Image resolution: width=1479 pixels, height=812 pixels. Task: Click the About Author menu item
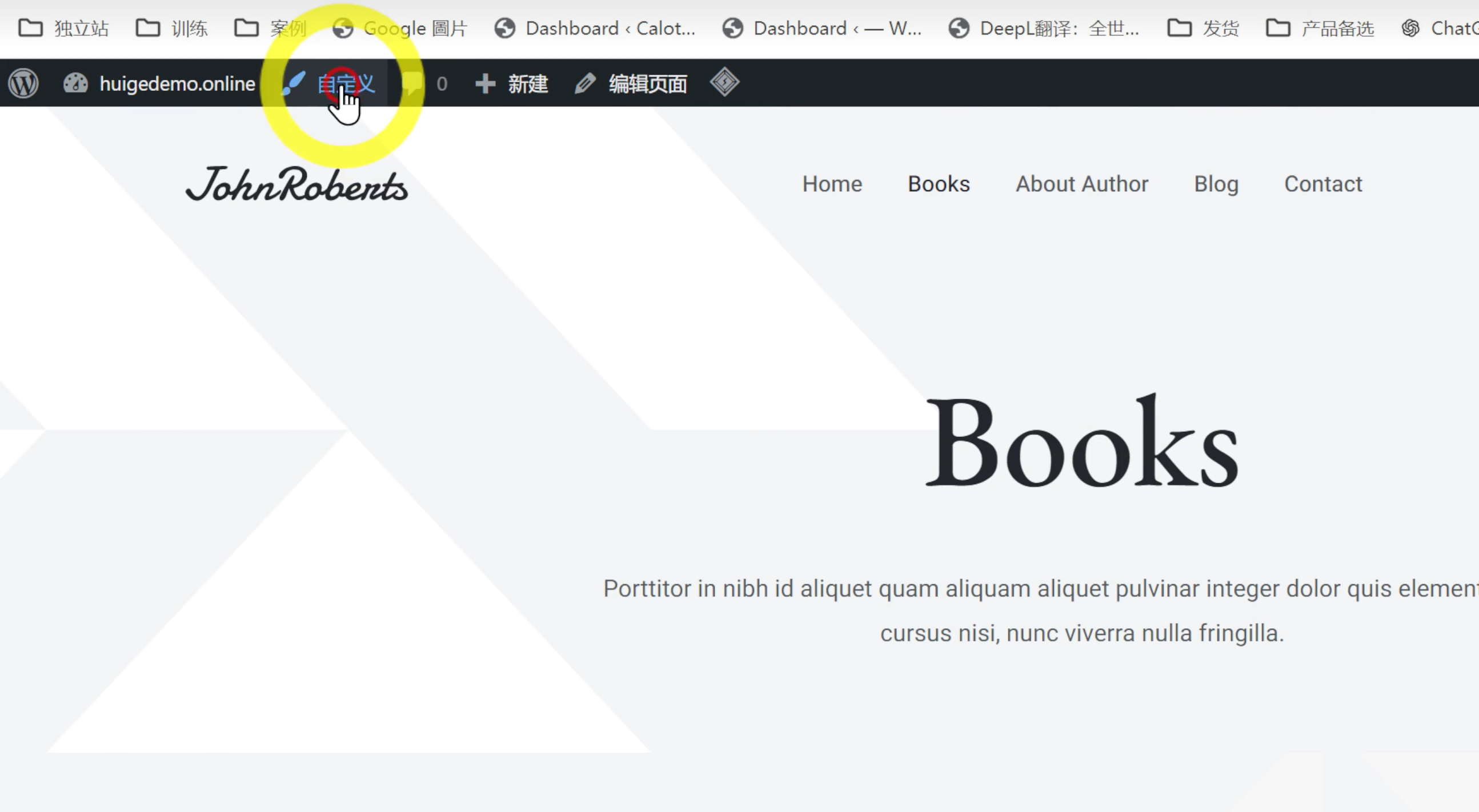(1082, 183)
